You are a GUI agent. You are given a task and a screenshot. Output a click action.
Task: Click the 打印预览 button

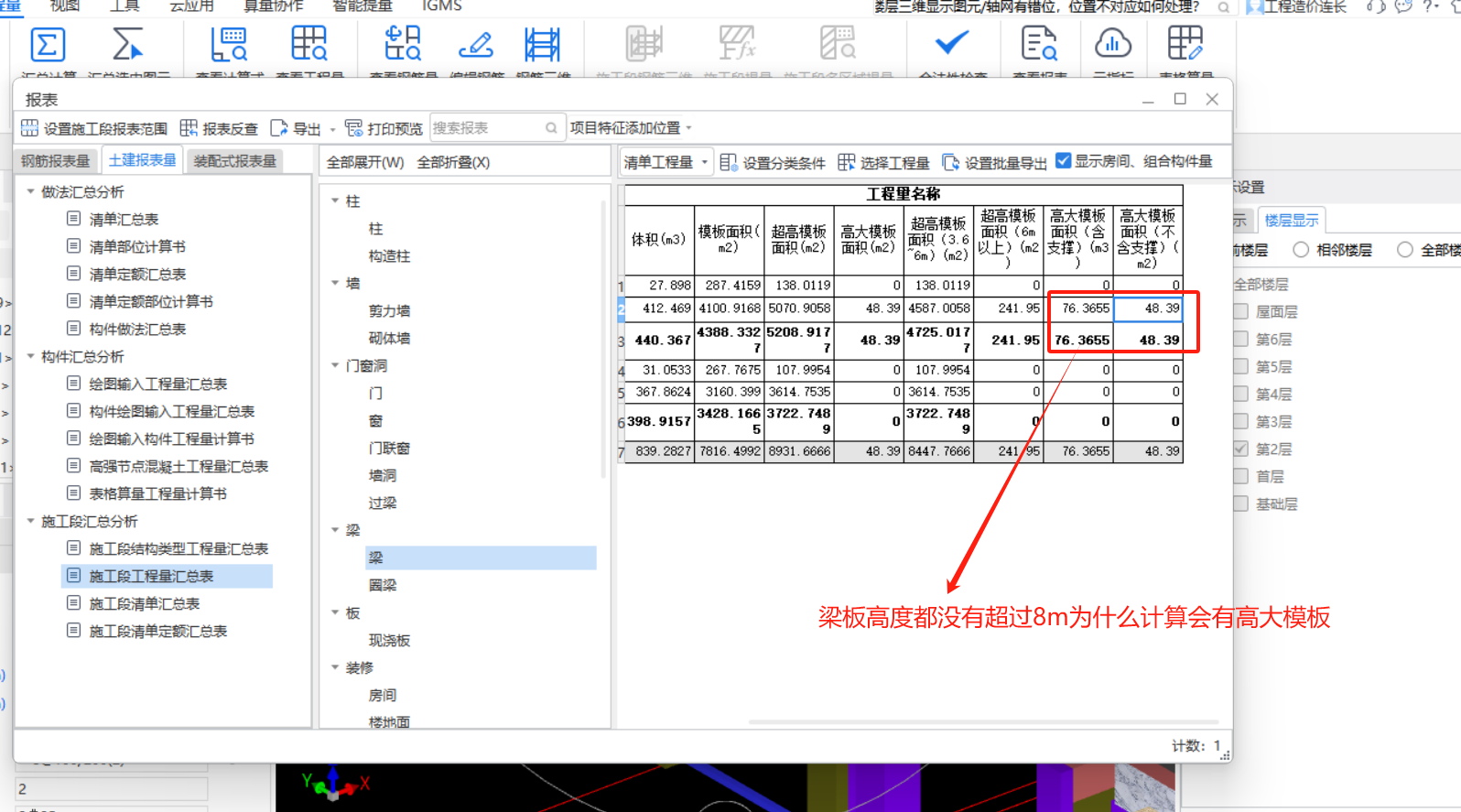(x=384, y=129)
